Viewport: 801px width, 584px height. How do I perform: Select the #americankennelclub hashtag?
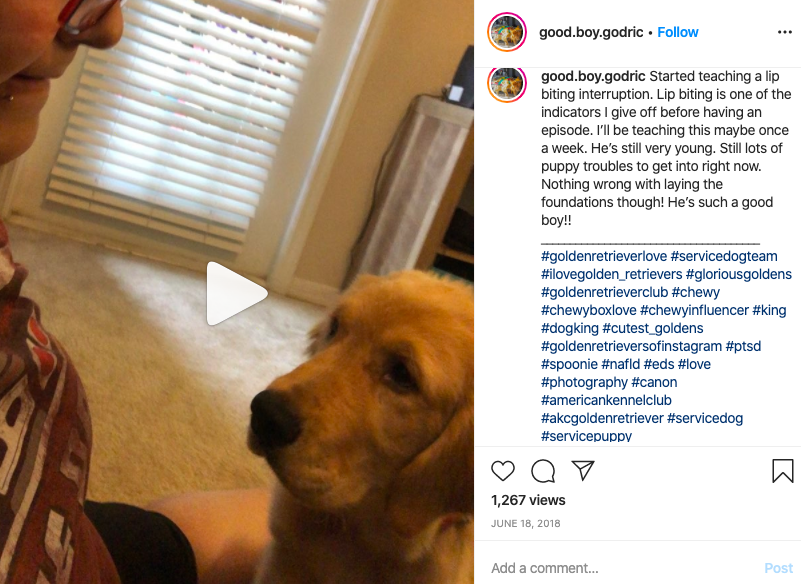click(x=606, y=400)
